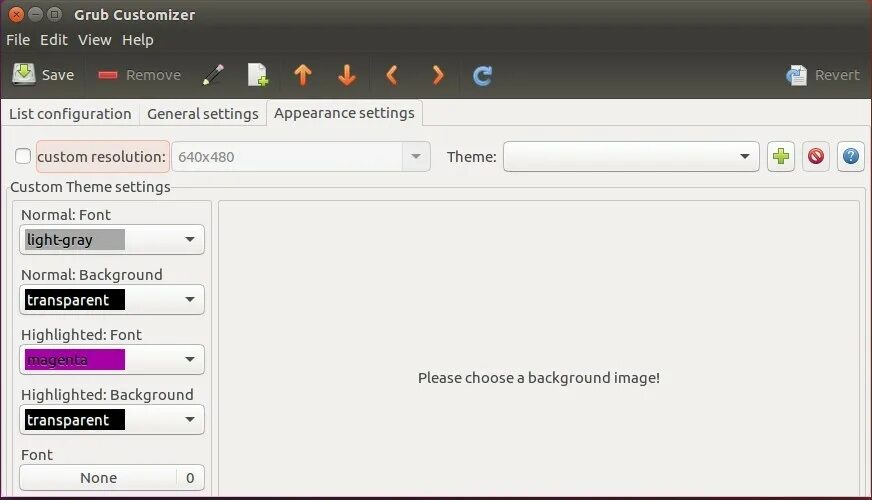Screen dimensions: 872x500
Task: Click the None font chooser button
Action: pos(112,478)
